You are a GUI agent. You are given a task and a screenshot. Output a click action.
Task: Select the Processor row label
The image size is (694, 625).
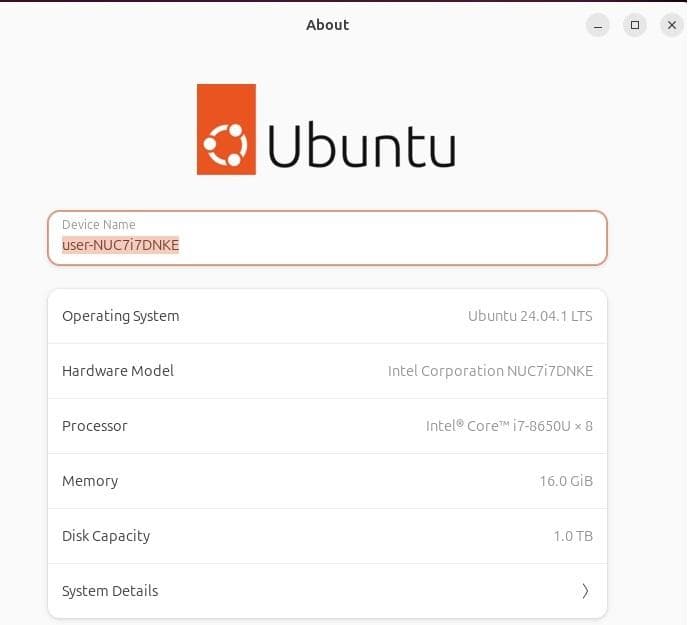click(95, 426)
